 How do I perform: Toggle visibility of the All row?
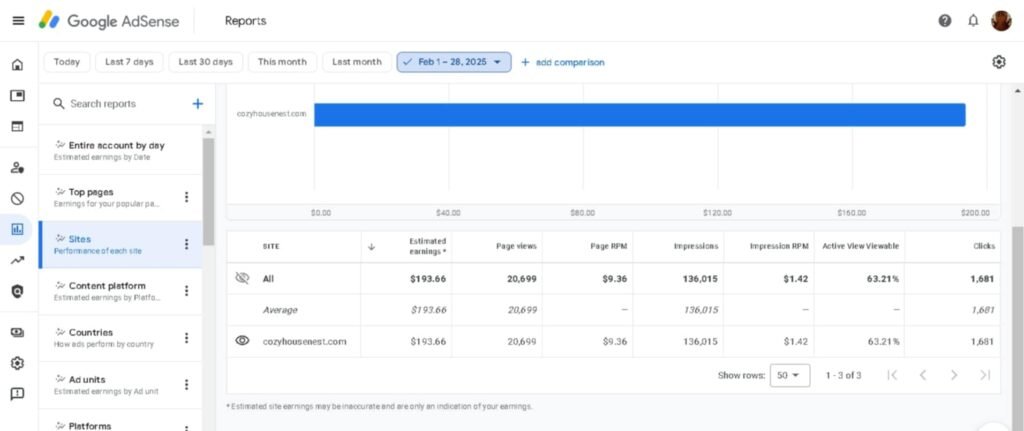[x=241, y=279]
